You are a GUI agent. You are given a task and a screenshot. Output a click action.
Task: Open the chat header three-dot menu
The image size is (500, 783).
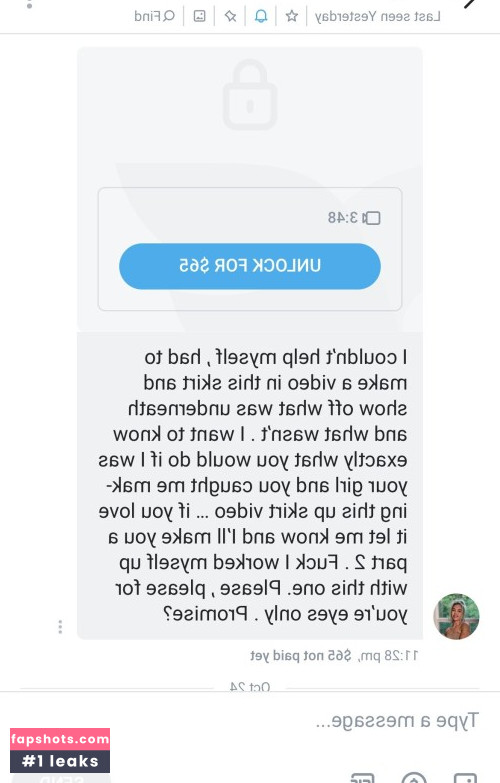[x=29, y=4]
